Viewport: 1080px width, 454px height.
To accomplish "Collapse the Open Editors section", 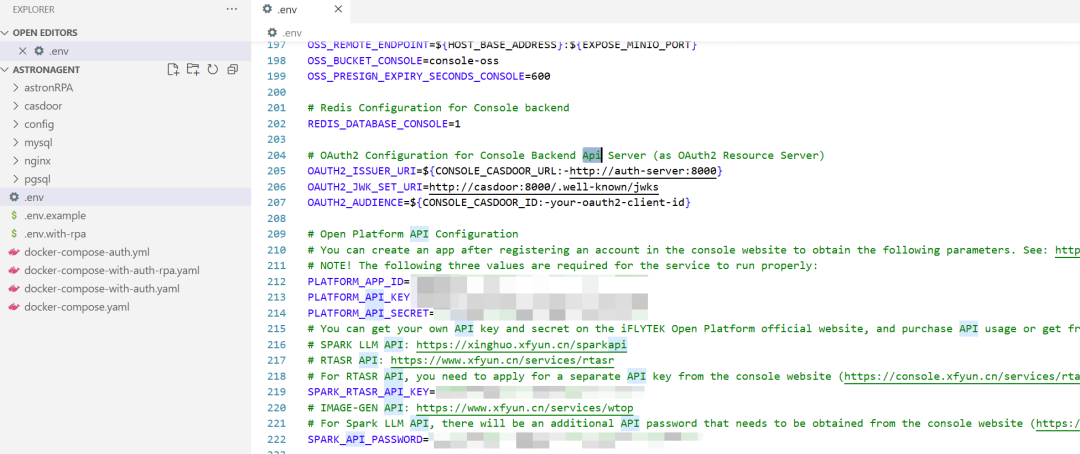I will tap(6, 32).
